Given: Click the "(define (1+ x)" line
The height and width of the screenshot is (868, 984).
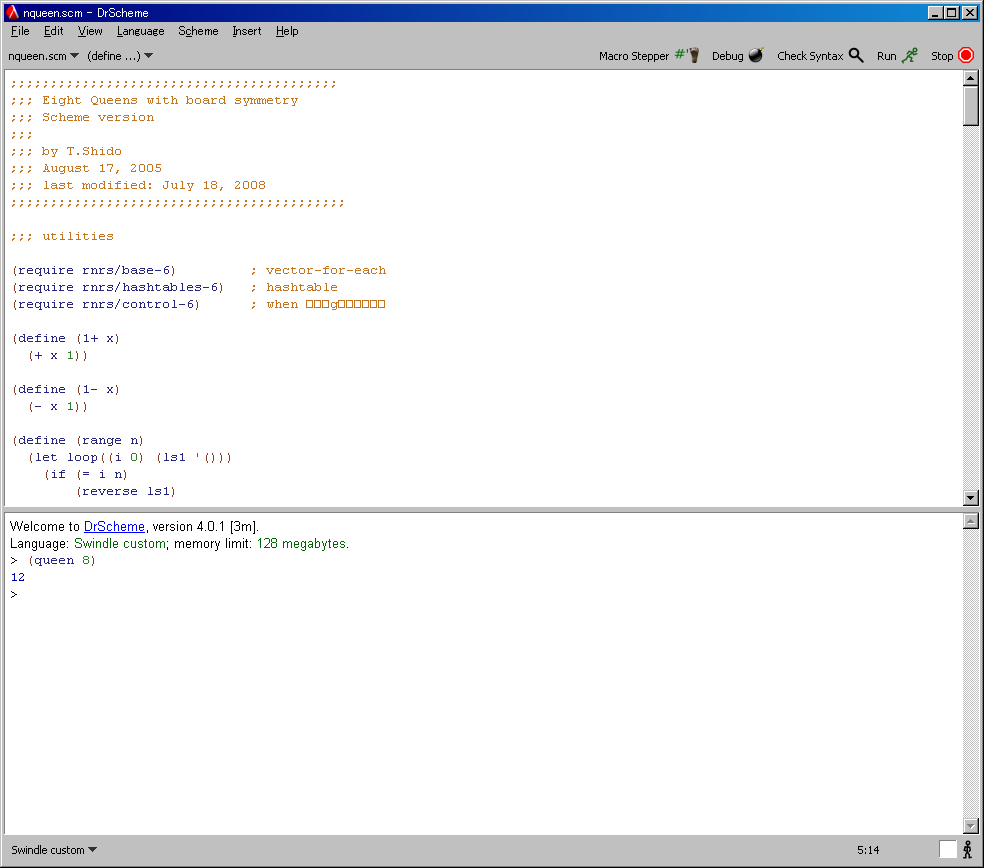Looking at the screenshot, I should 66,338.
